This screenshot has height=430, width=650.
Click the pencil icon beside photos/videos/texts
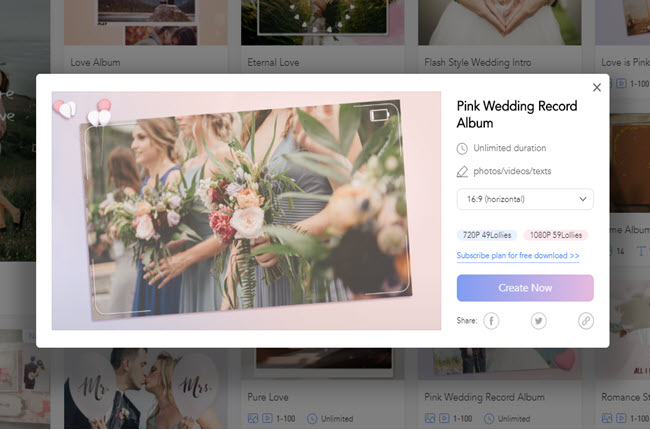coord(462,171)
